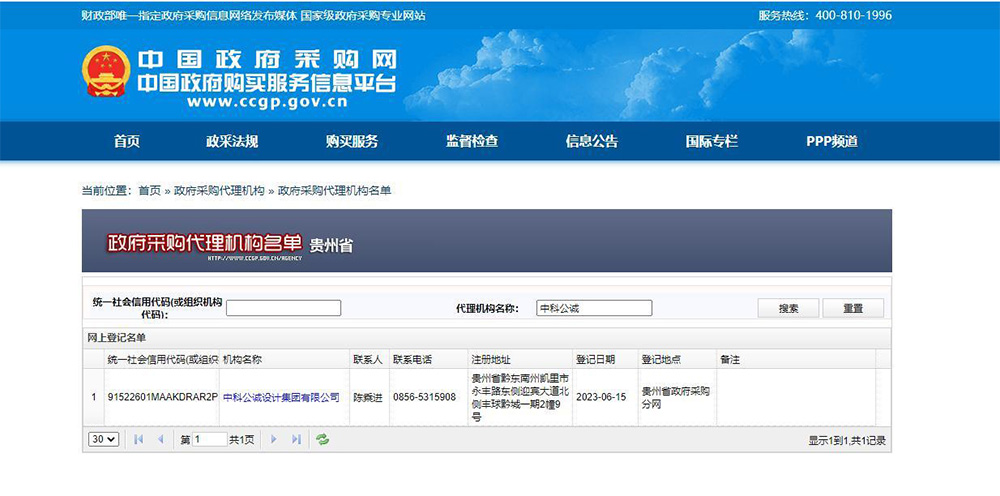Switch to the PPP频道 navigation item
The image size is (1000, 496).
[x=832, y=141]
